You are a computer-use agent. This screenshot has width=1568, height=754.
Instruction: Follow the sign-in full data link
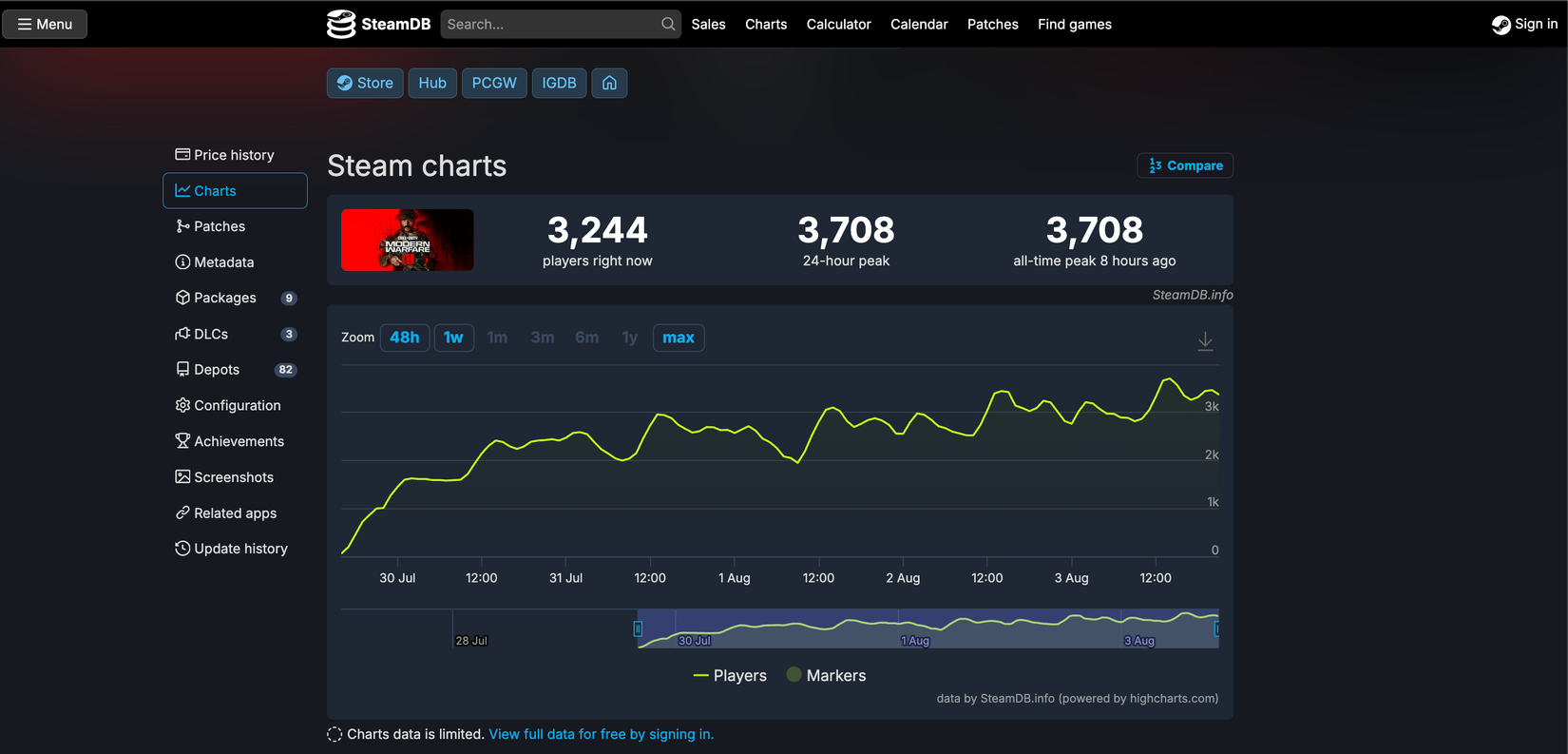601,734
